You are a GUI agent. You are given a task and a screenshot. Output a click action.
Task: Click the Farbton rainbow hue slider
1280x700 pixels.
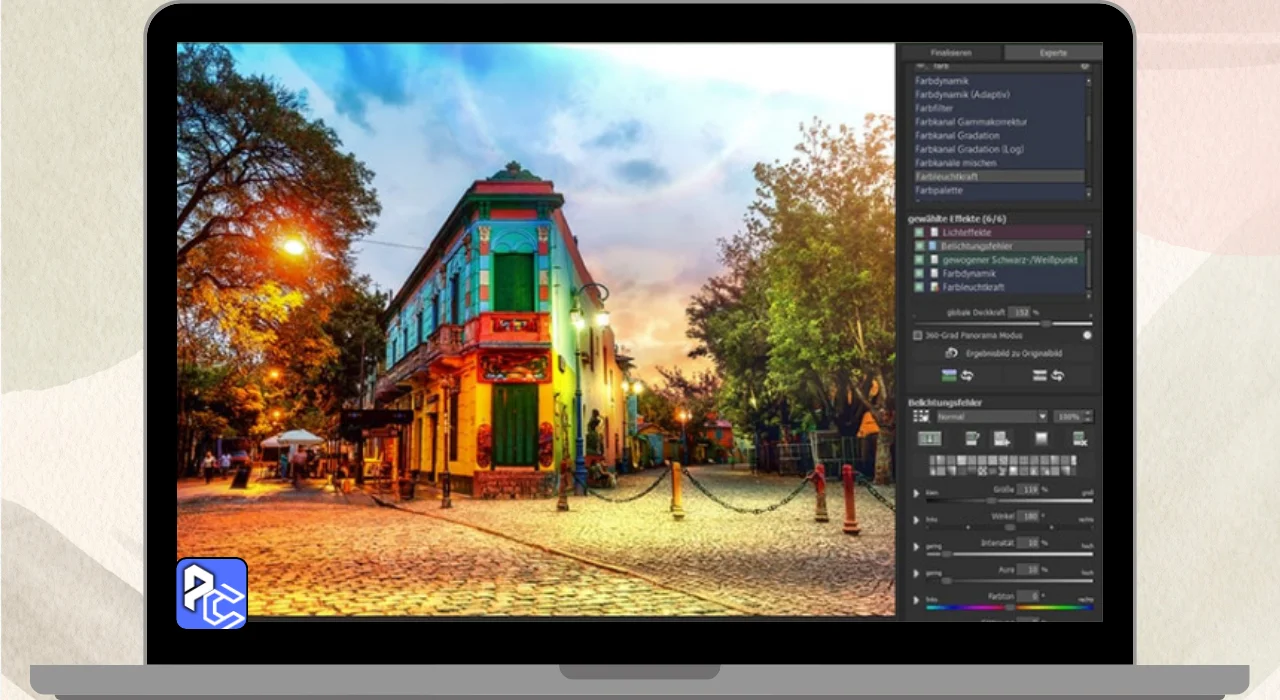pyautogui.click(x=1009, y=607)
